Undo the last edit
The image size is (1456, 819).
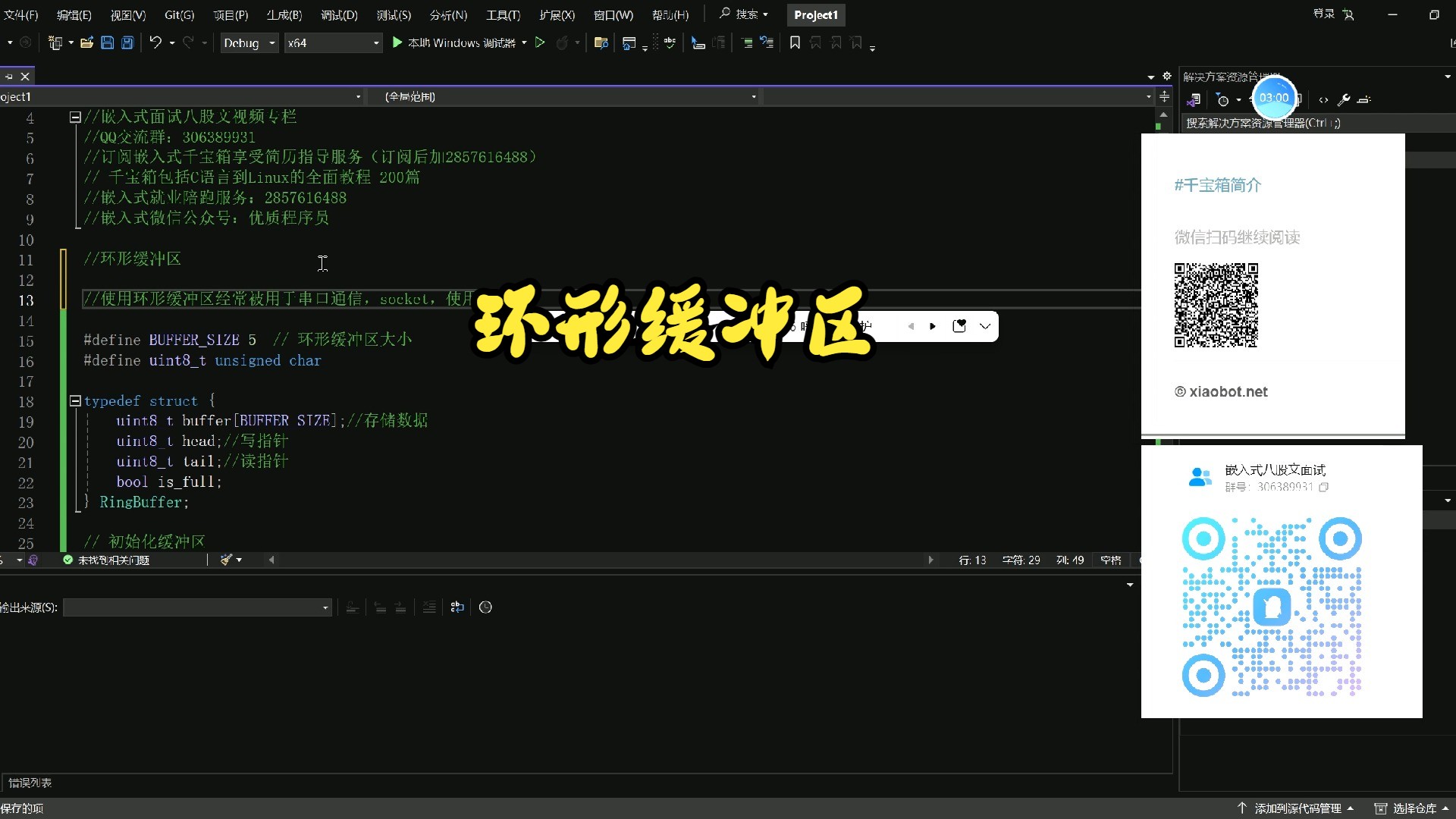(x=155, y=43)
